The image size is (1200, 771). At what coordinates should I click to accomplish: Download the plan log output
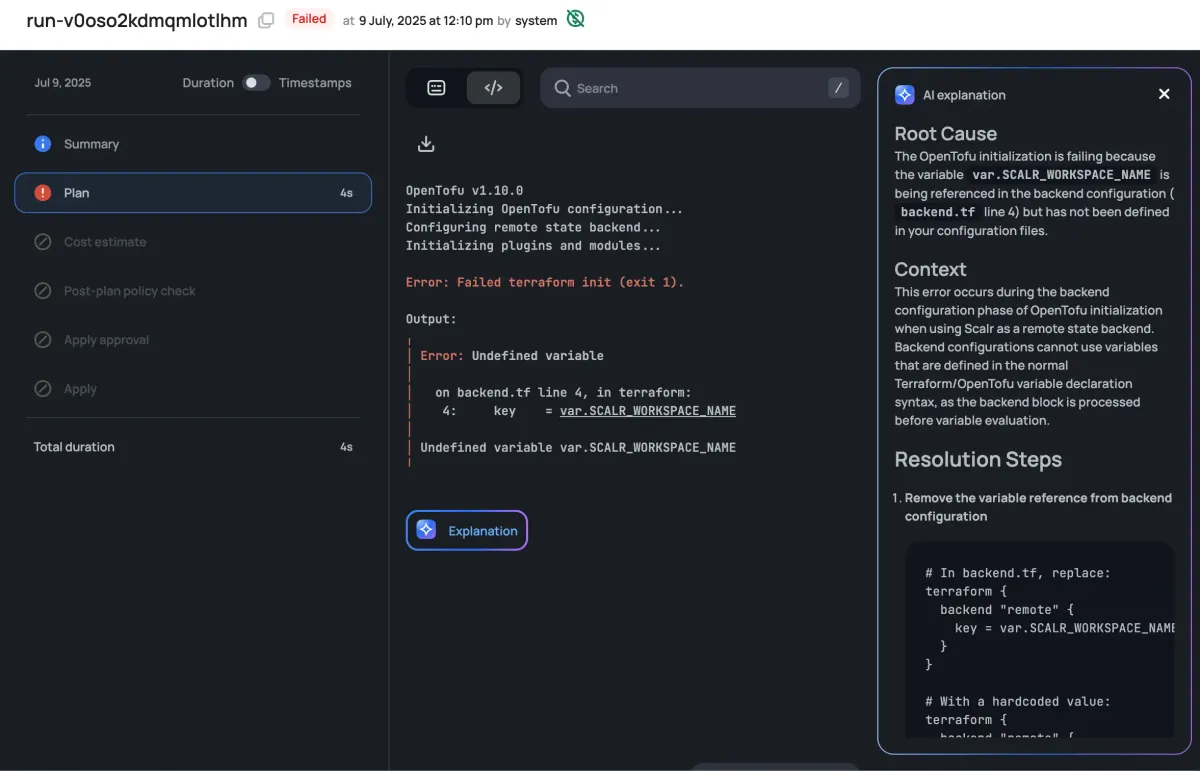click(426, 143)
